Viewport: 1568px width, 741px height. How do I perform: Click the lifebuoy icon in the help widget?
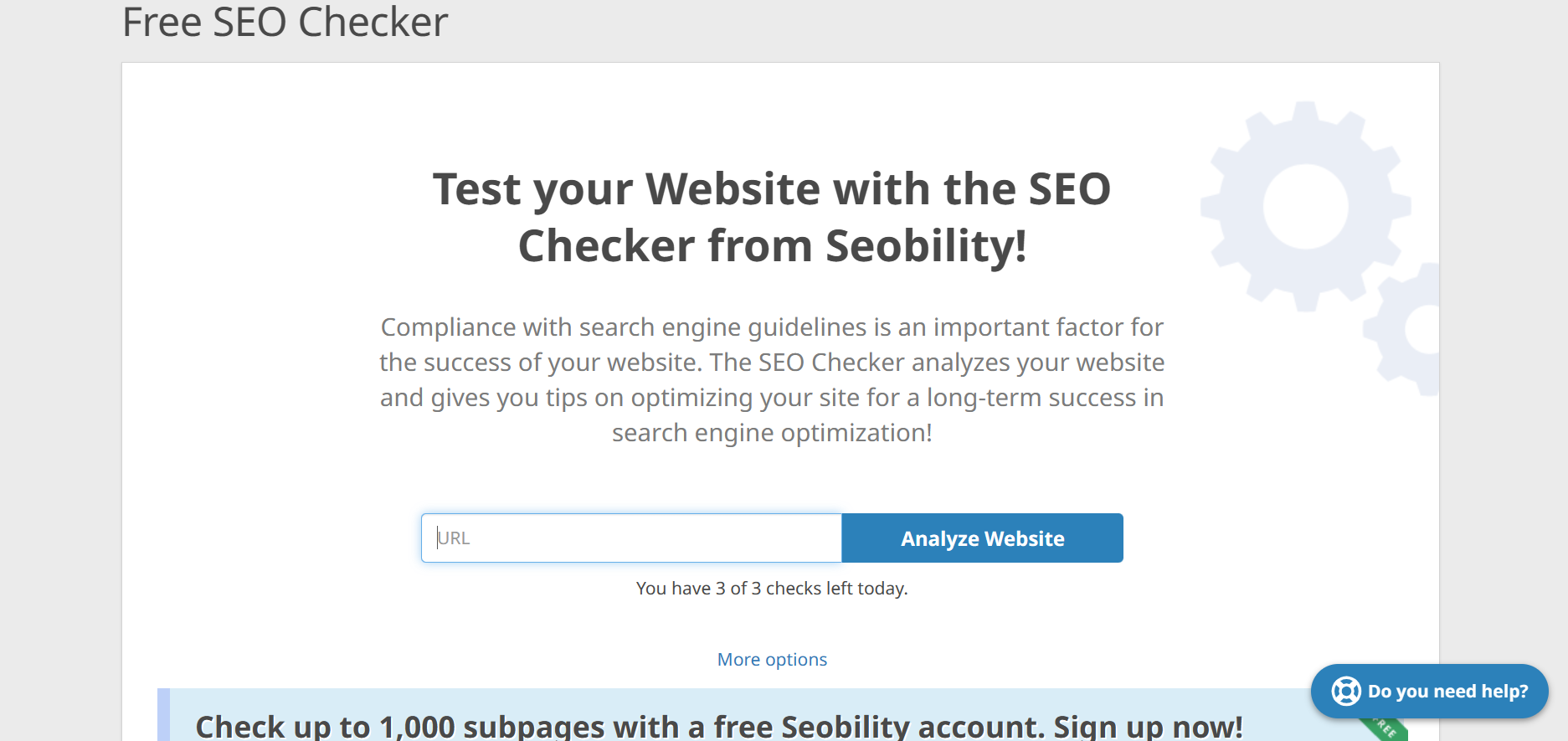pyautogui.click(x=1346, y=691)
